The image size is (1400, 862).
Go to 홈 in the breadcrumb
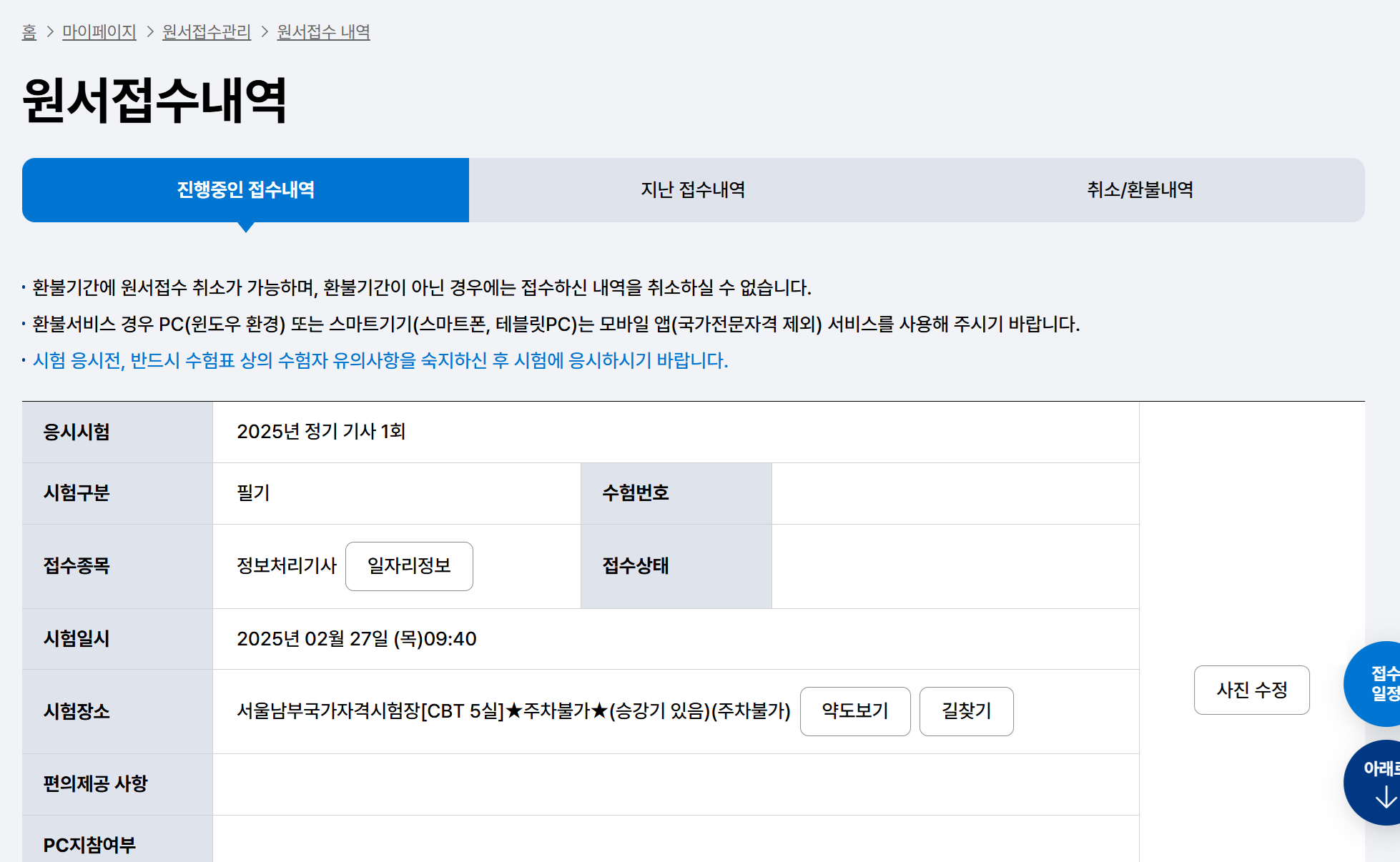point(29,32)
